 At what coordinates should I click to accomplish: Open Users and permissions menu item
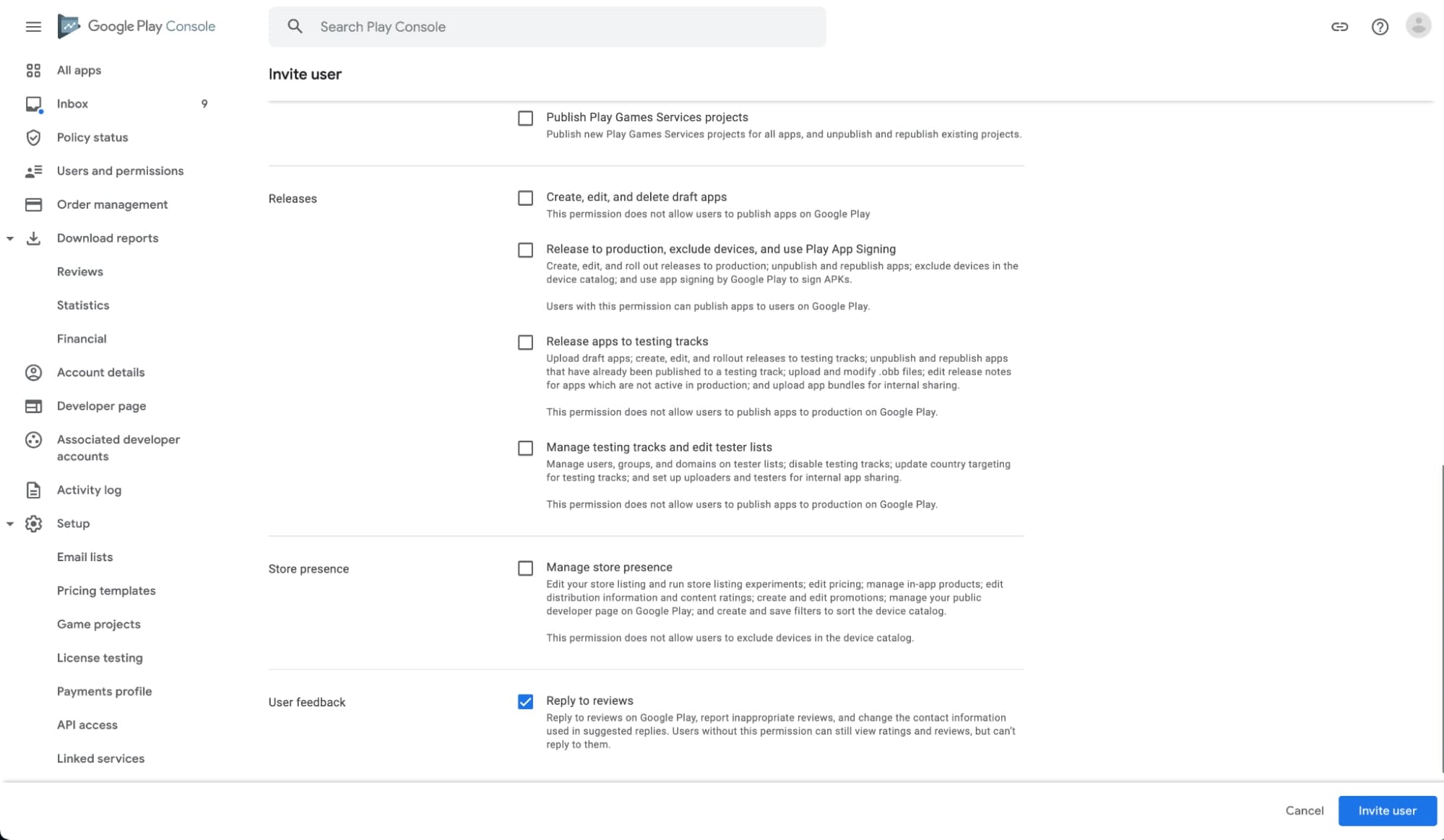point(120,171)
